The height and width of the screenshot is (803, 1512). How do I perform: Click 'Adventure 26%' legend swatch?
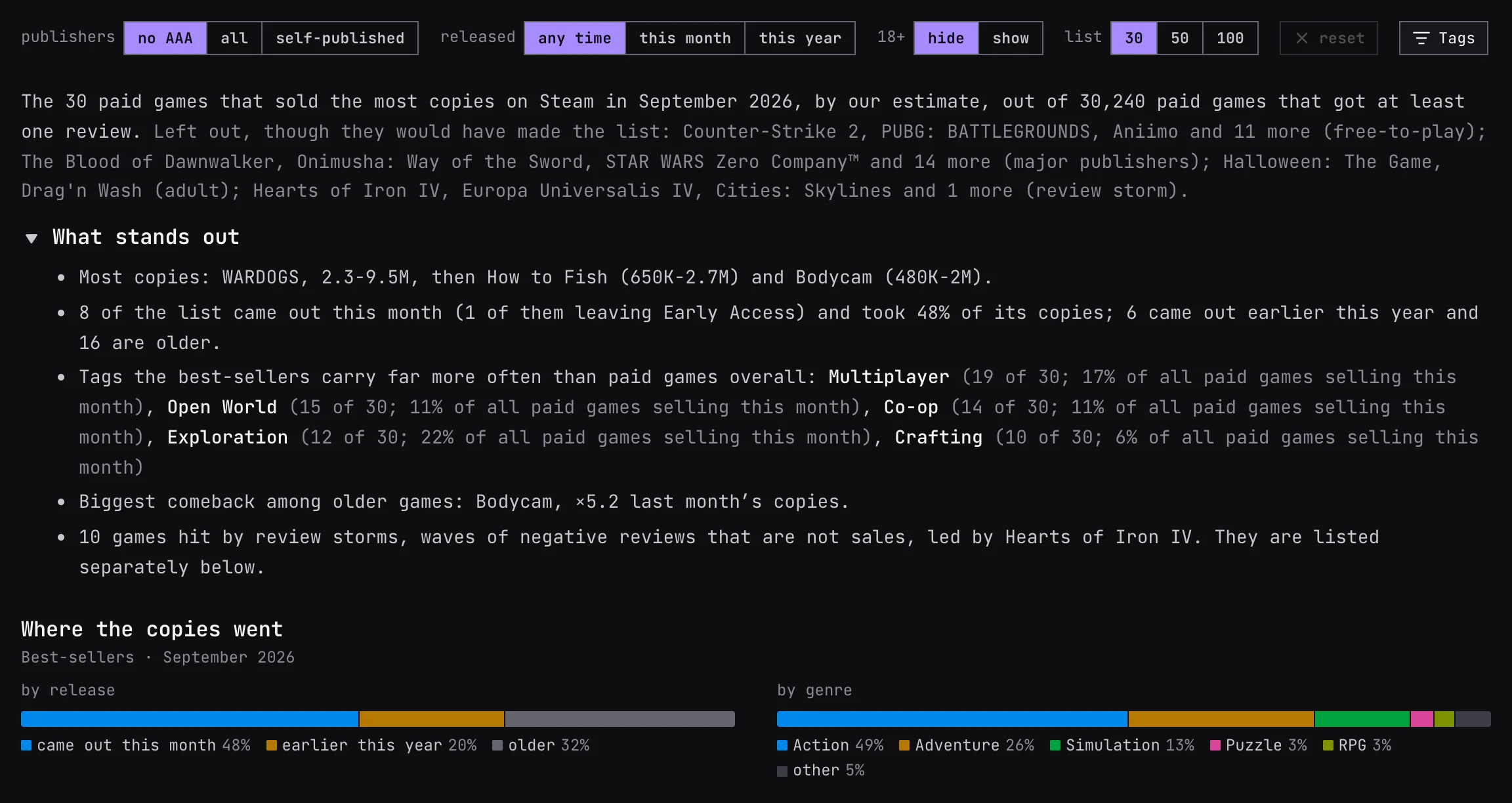click(x=904, y=745)
